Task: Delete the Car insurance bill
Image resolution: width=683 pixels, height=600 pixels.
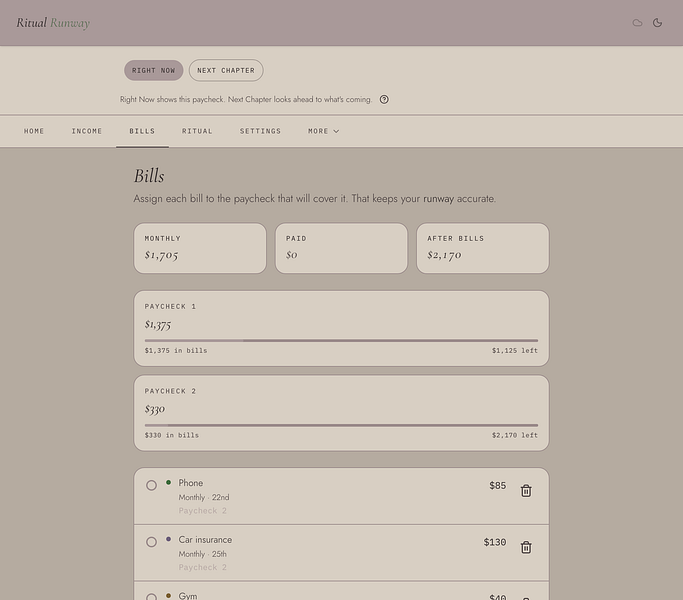Action: coord(526,547)
